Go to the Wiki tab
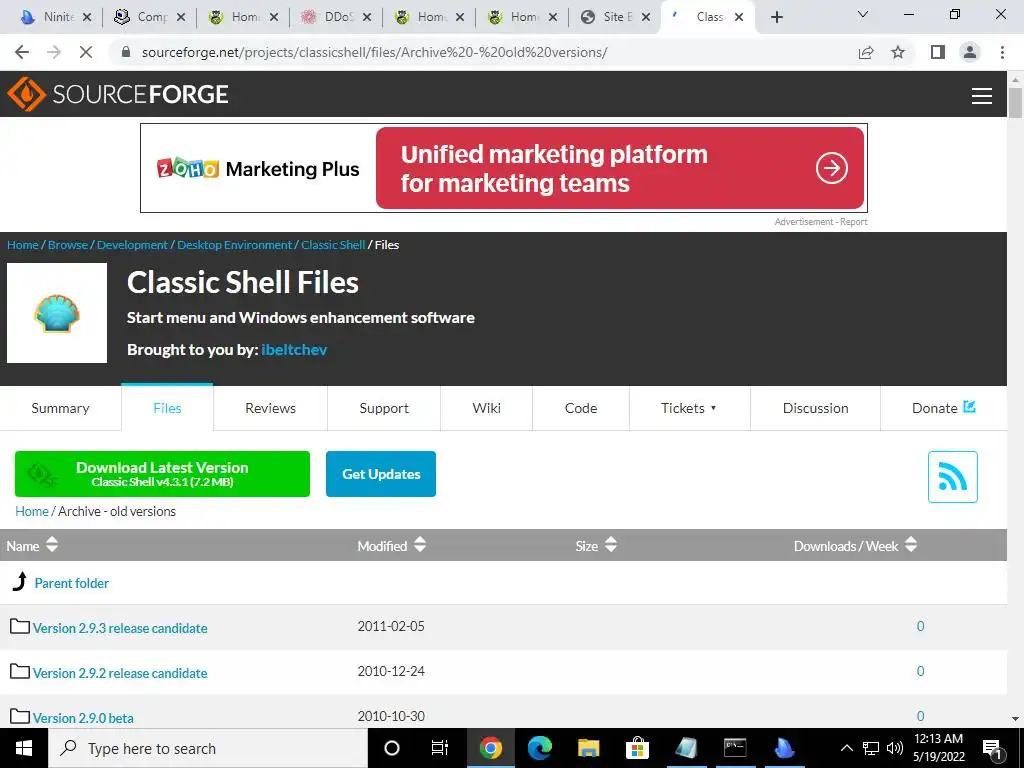The image size is (1024, 768). [x=487, y=408]
